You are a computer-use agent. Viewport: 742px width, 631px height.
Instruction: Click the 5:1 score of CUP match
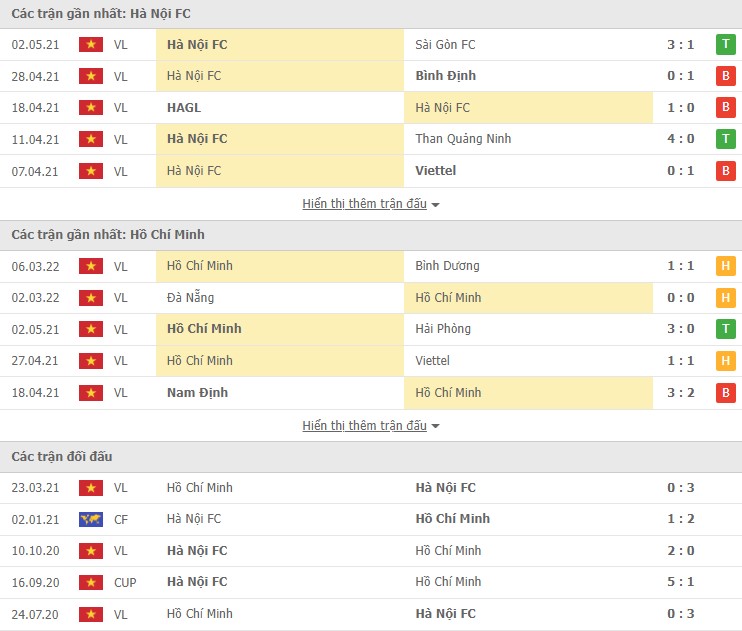pyautogui.click(x=679, y=582)
